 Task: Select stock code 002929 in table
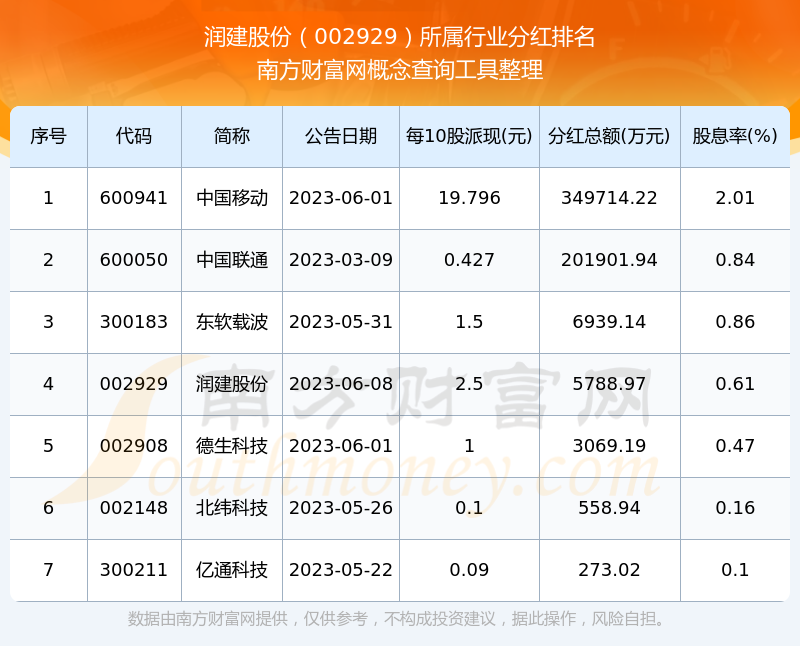[134, 384]
